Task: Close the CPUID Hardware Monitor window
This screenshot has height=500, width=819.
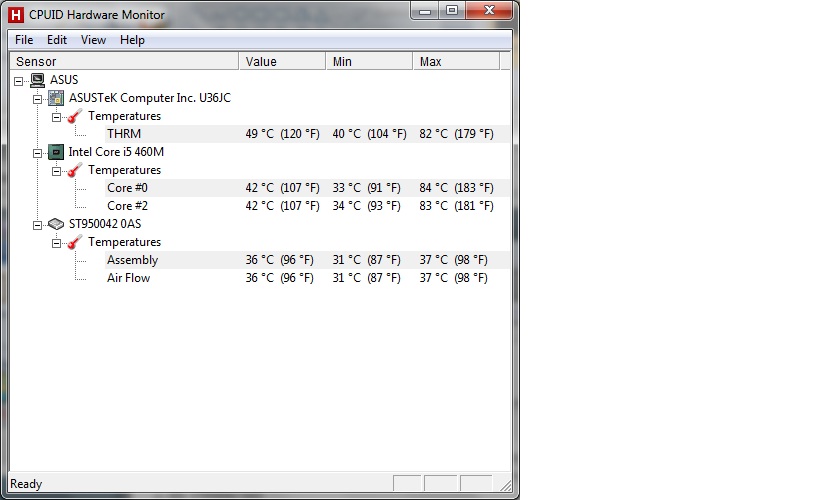Action: point(489,10)
